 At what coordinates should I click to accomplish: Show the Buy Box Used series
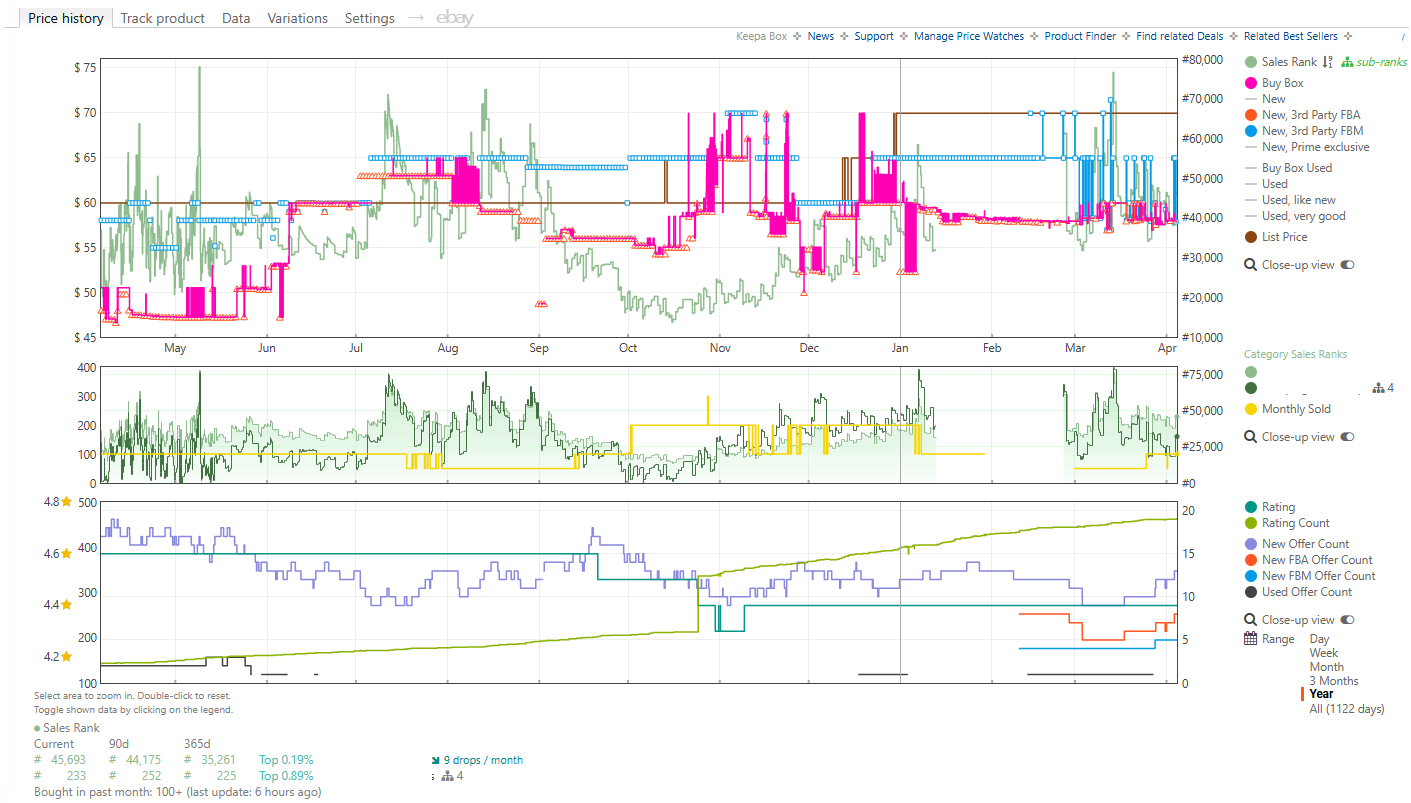click(x=1288, y=168)
